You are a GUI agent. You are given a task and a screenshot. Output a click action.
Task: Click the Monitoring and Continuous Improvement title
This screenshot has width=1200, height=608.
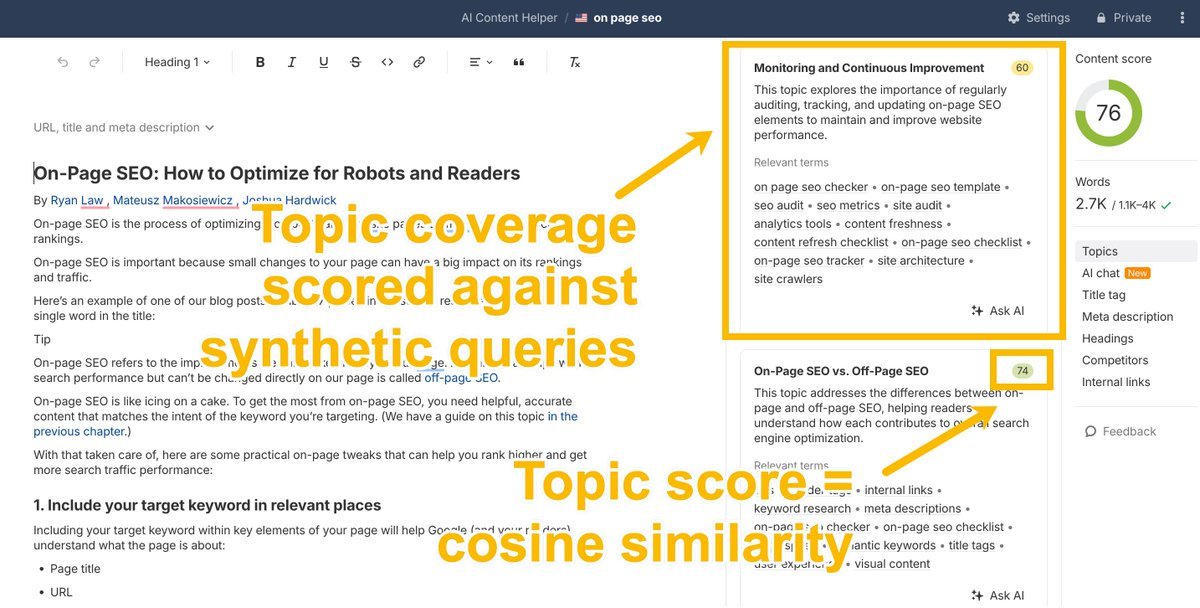point(869,68)
